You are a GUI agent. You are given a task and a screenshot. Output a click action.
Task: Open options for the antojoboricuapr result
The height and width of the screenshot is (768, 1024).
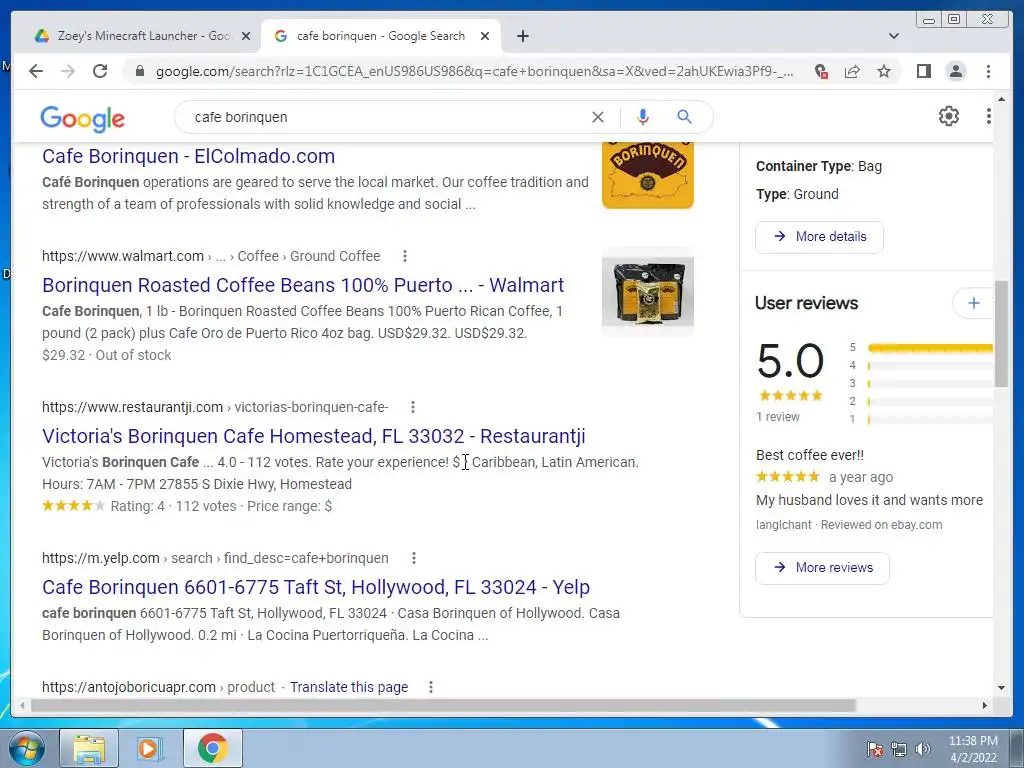point(430,687)
